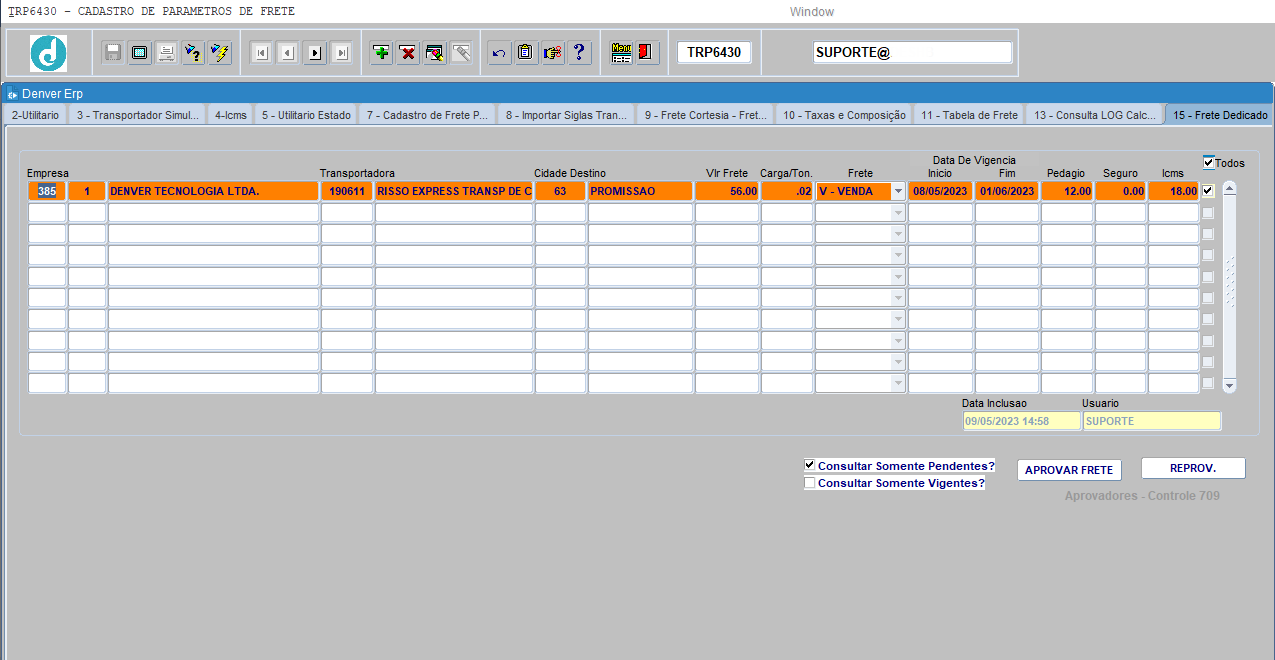
Task: Click the greyed eraser toolbar icon
Action: click(x=461, y=53)
